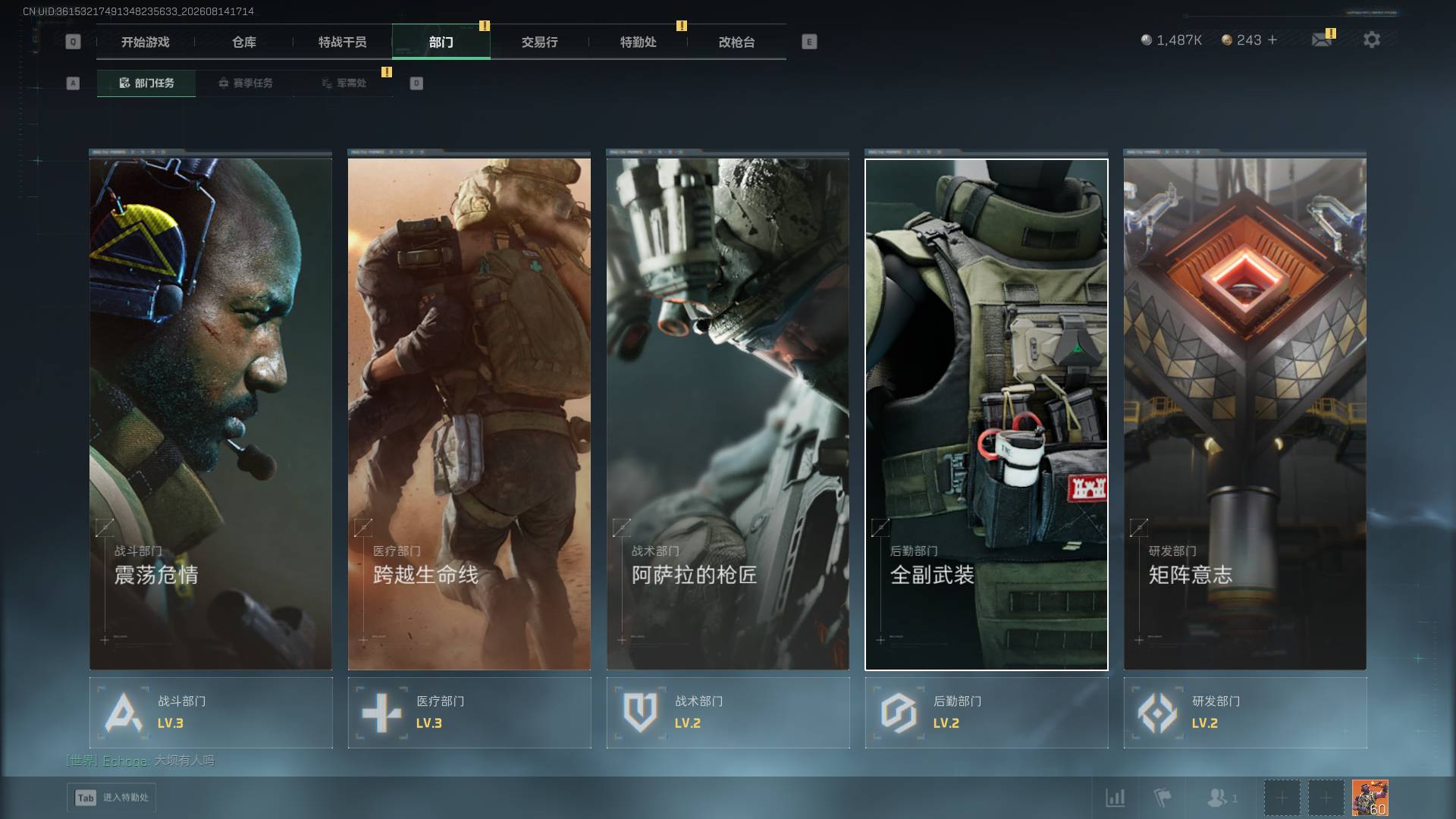
Task: Click the 进入特勤处 button
Action: click(x=111, y=798)
